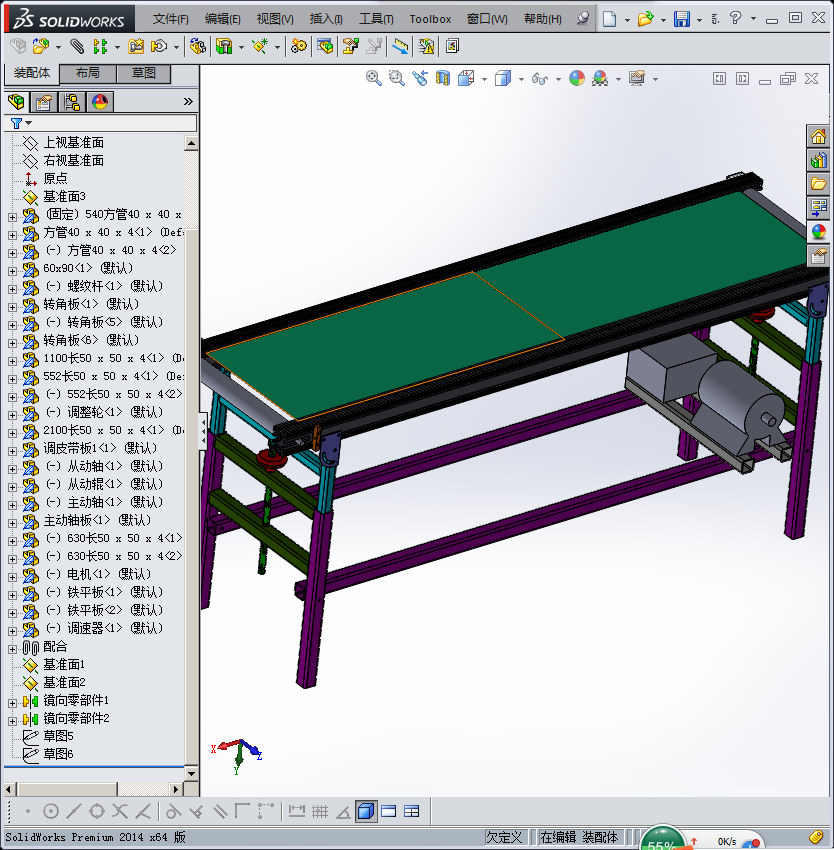The image size is (834, 850).
Task: Click the Zoom to Area icon
Action: [396, 79]
